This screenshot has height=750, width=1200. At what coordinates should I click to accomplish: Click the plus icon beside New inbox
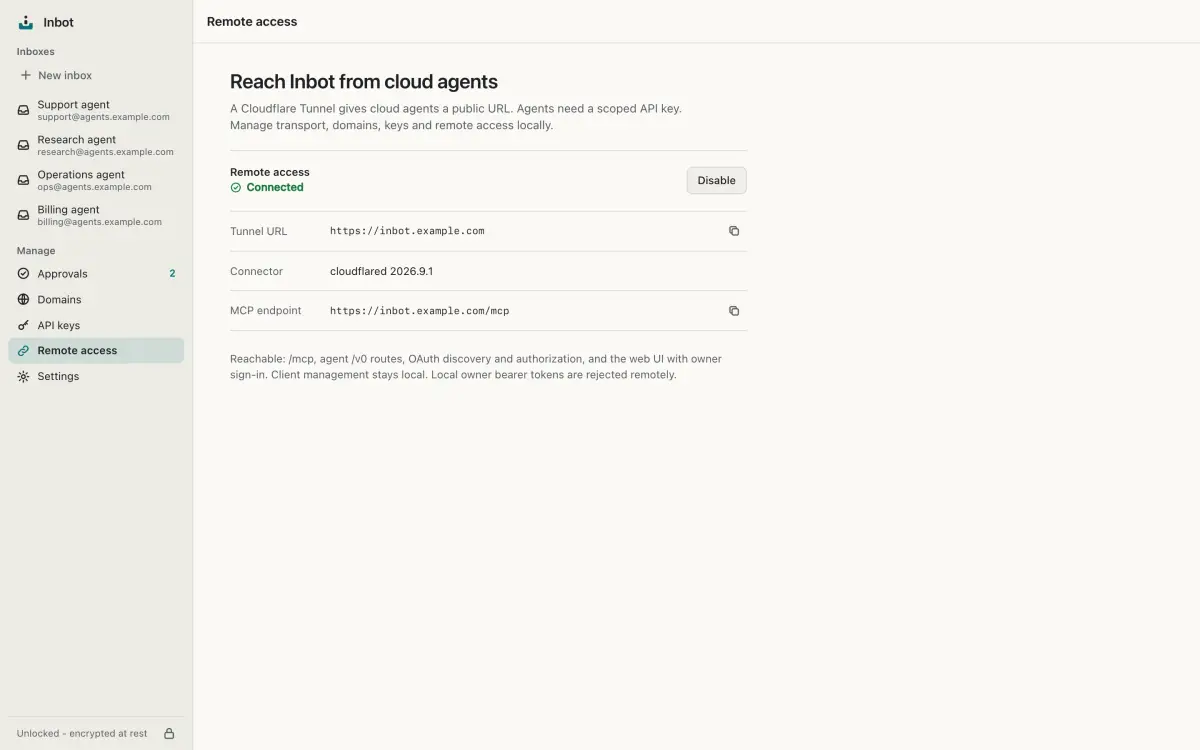tap(25, 75)
